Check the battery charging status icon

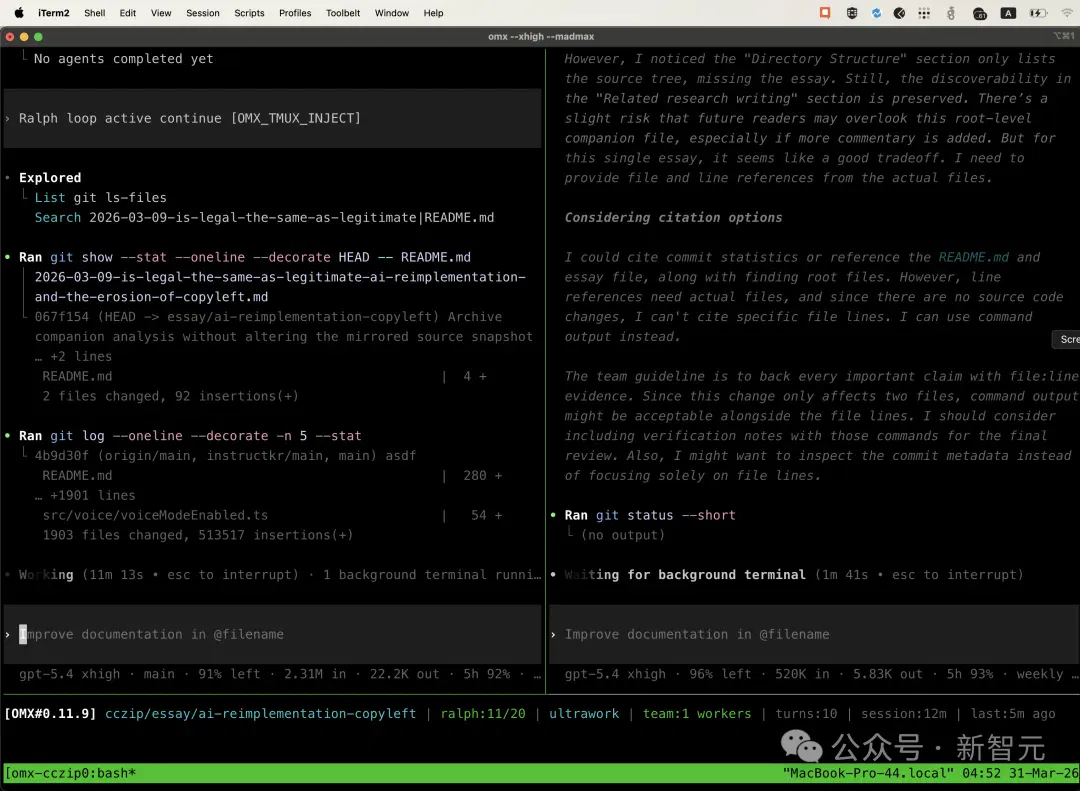tap(1037, 12)
